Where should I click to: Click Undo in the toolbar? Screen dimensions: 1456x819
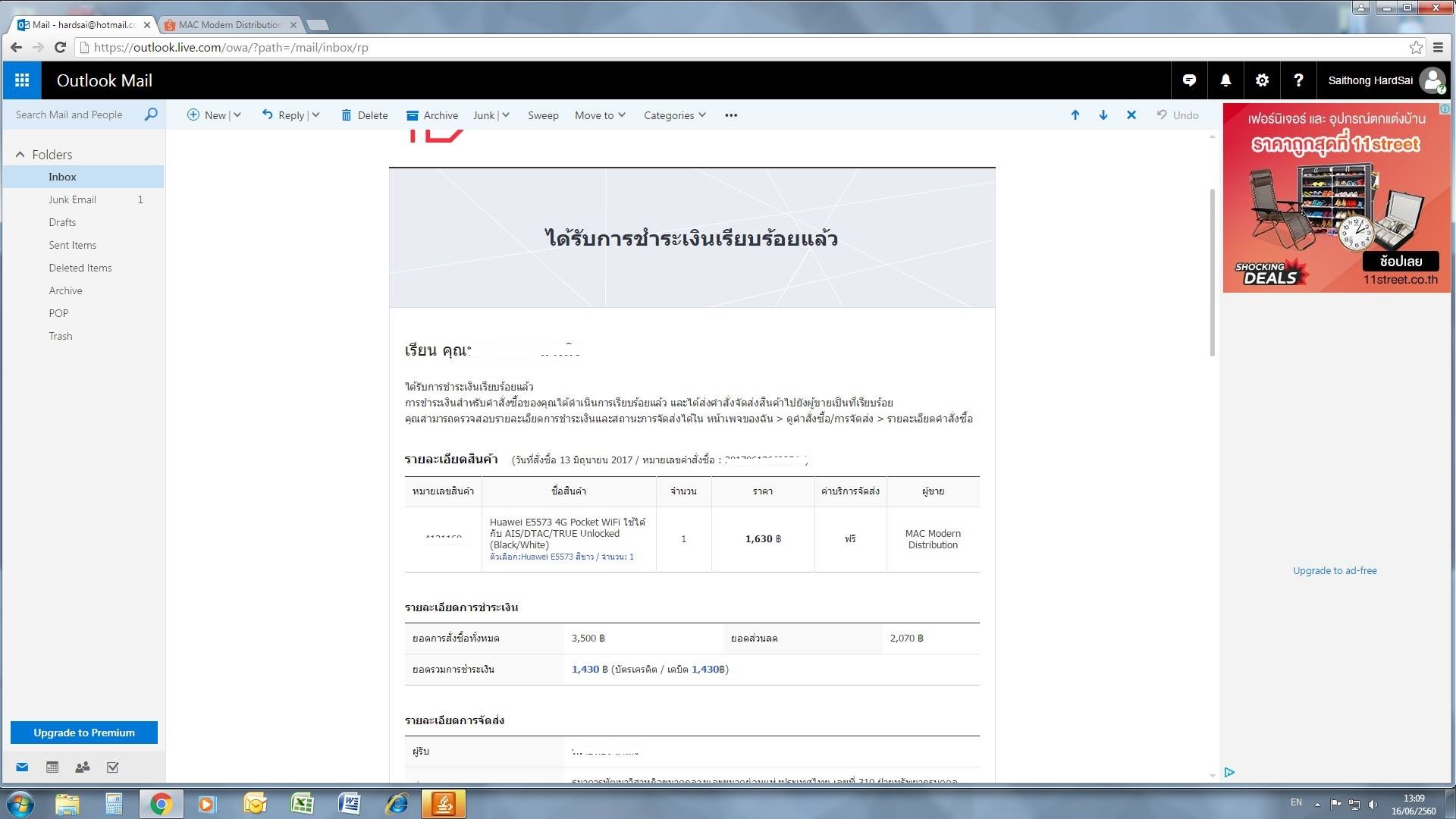(1178, 115)
